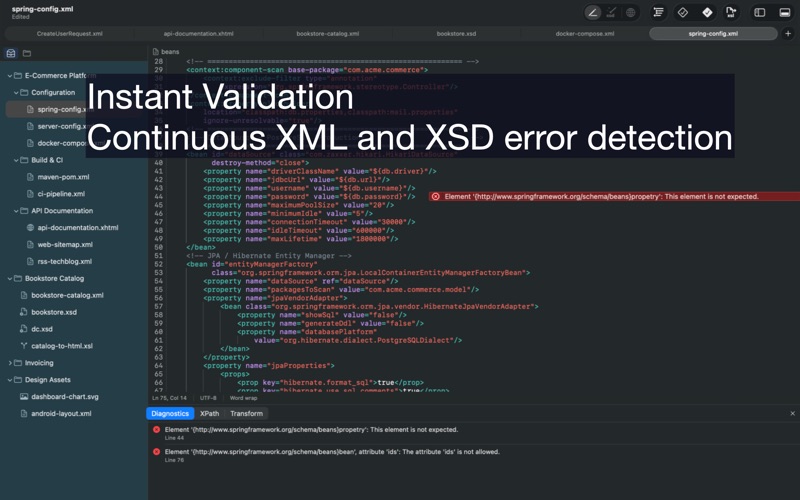
Task: Click the inline error badge icon in editor
Action: coord(435,196)
